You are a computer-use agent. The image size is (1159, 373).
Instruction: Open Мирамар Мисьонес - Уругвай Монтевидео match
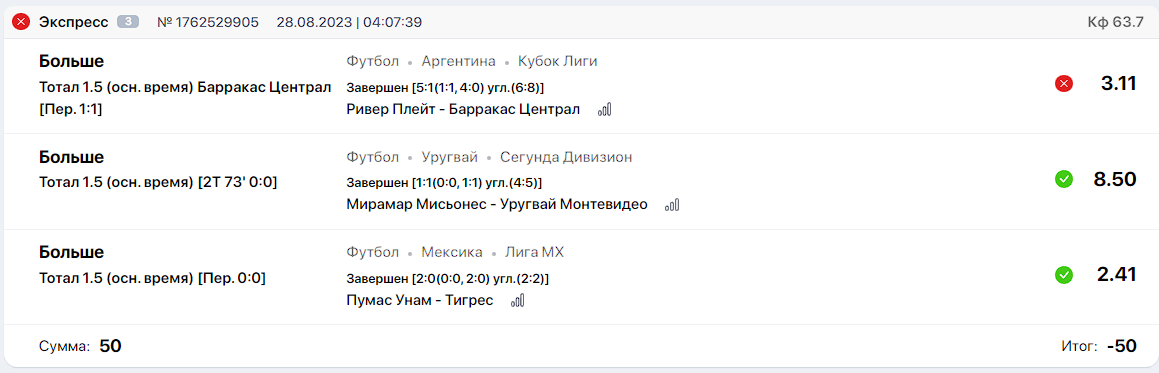(x=497, y=205)
